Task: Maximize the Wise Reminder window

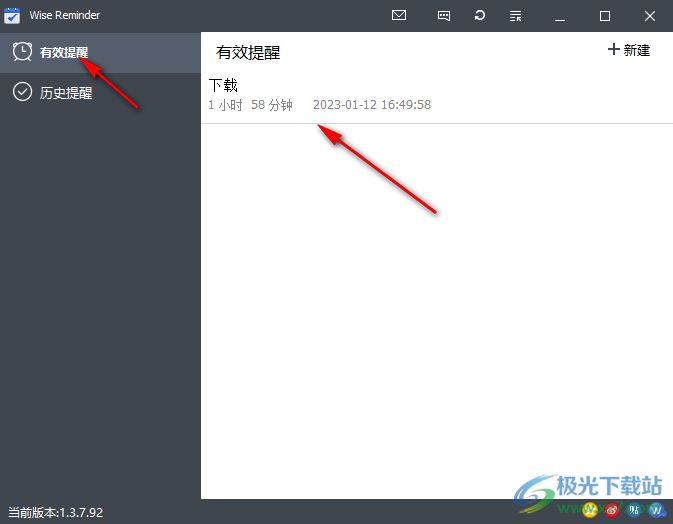Action: (605, 16)
